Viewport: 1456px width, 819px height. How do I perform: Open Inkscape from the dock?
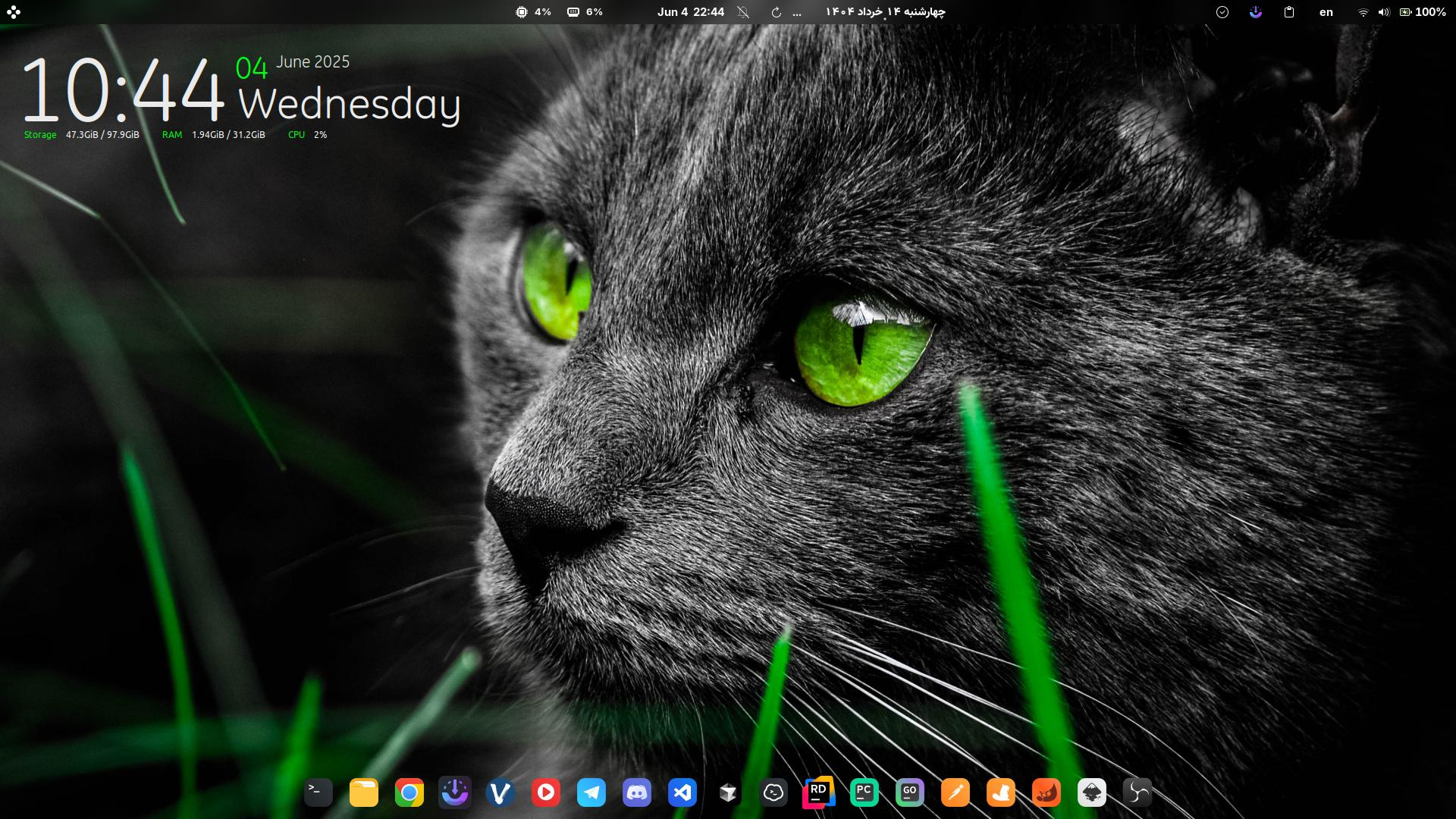click(1092, 792)
